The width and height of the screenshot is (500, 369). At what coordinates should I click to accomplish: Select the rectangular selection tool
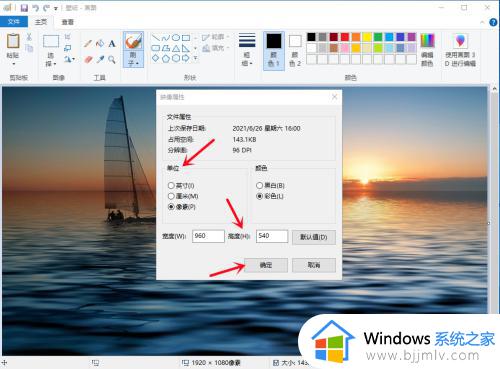coord(51,41)
